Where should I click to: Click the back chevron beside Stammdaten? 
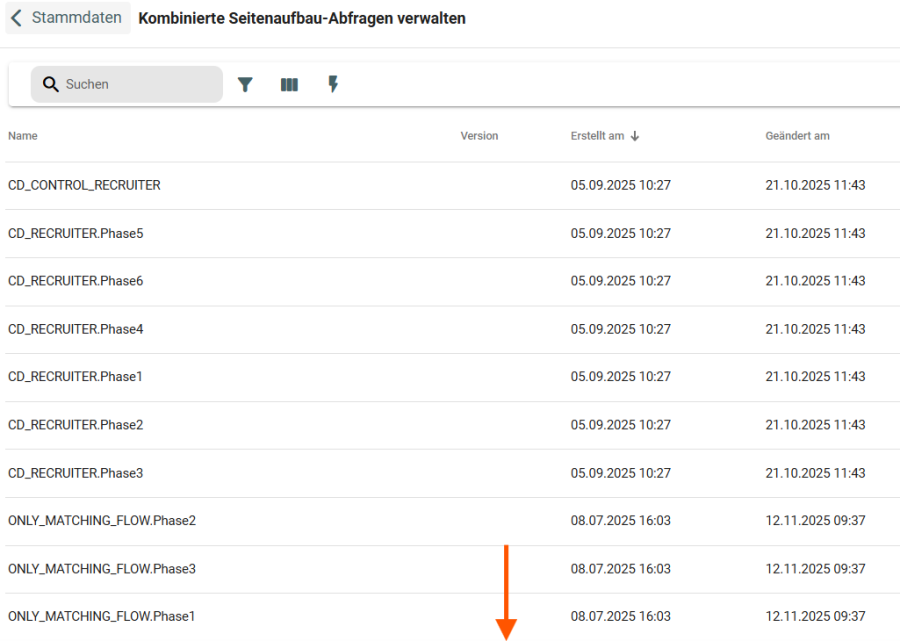click(x=17, y=18)
